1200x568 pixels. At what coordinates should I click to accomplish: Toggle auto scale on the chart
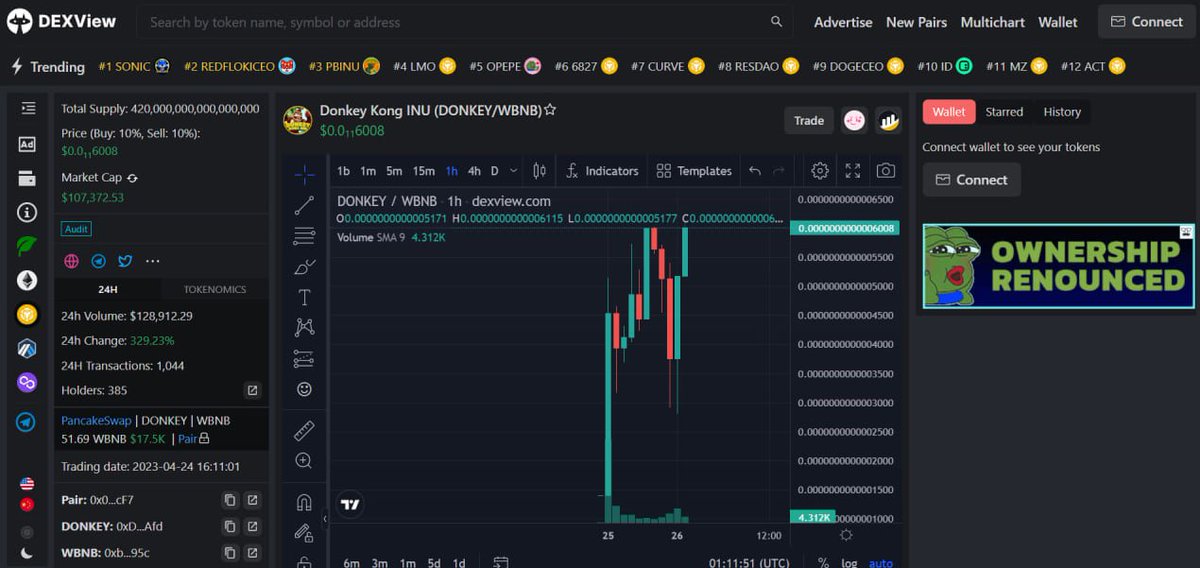click(x=881, y=563)
